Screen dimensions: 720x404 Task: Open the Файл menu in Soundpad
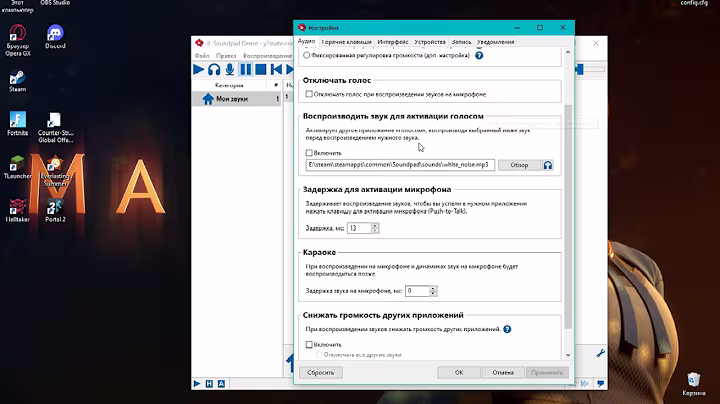[x=202, y=56]
